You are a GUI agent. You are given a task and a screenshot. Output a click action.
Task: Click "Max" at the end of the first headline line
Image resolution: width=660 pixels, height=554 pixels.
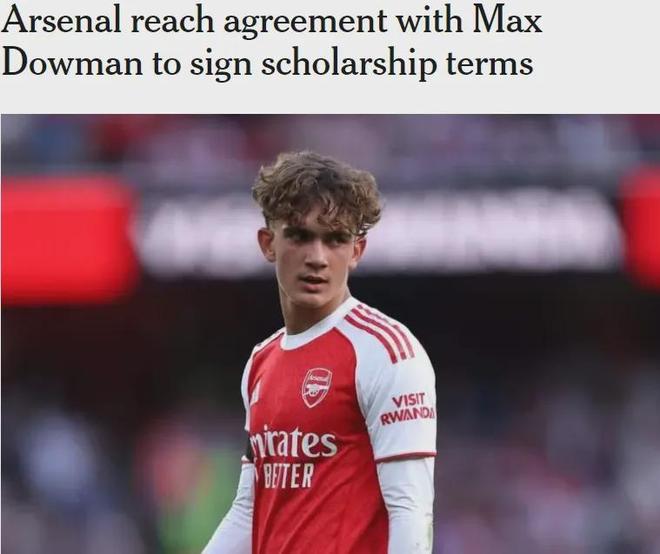click(x=507, y=20)
